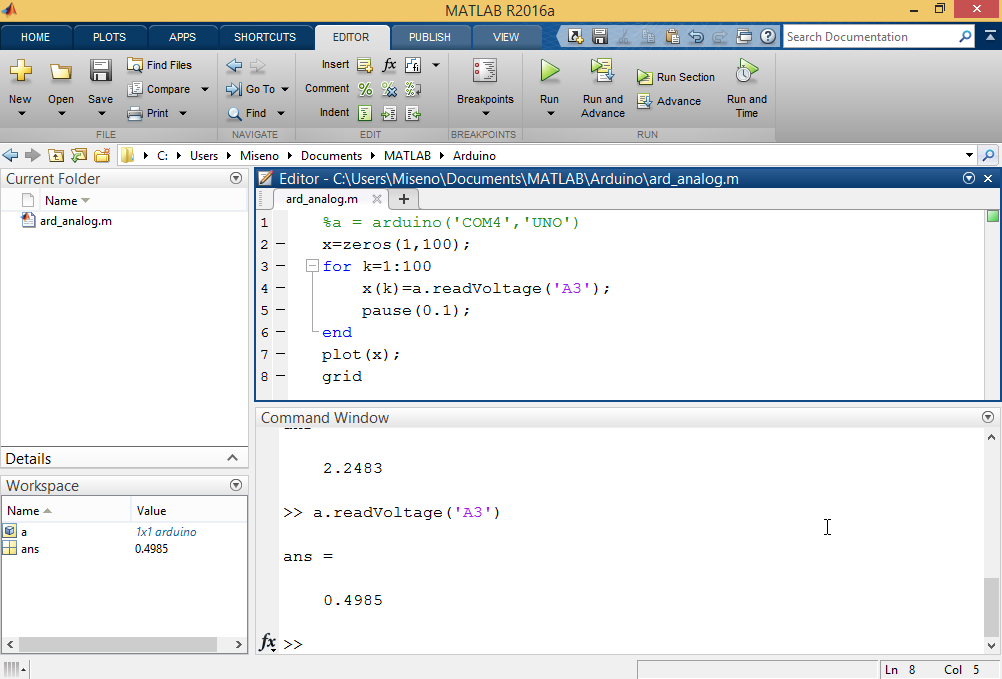Image resolution: width=1002 pixels, height=679 pixels.
Task: Open the address bar path dropdown
Action: click(x=969, y=155)
